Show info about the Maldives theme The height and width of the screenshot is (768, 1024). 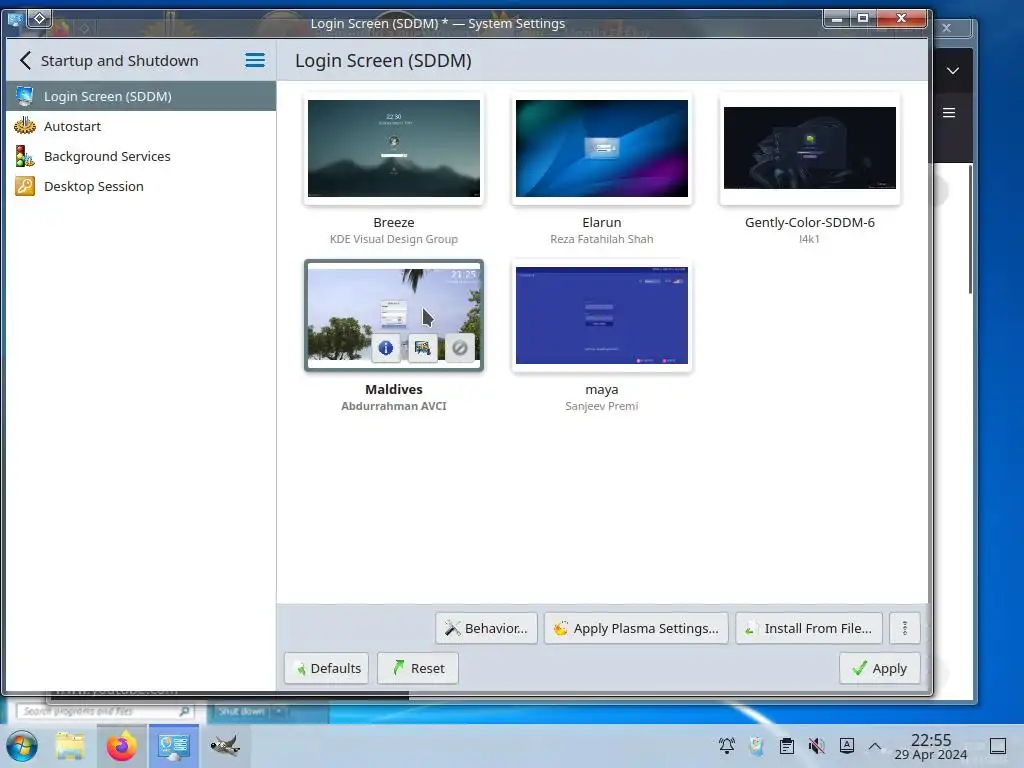coord(385,347)
